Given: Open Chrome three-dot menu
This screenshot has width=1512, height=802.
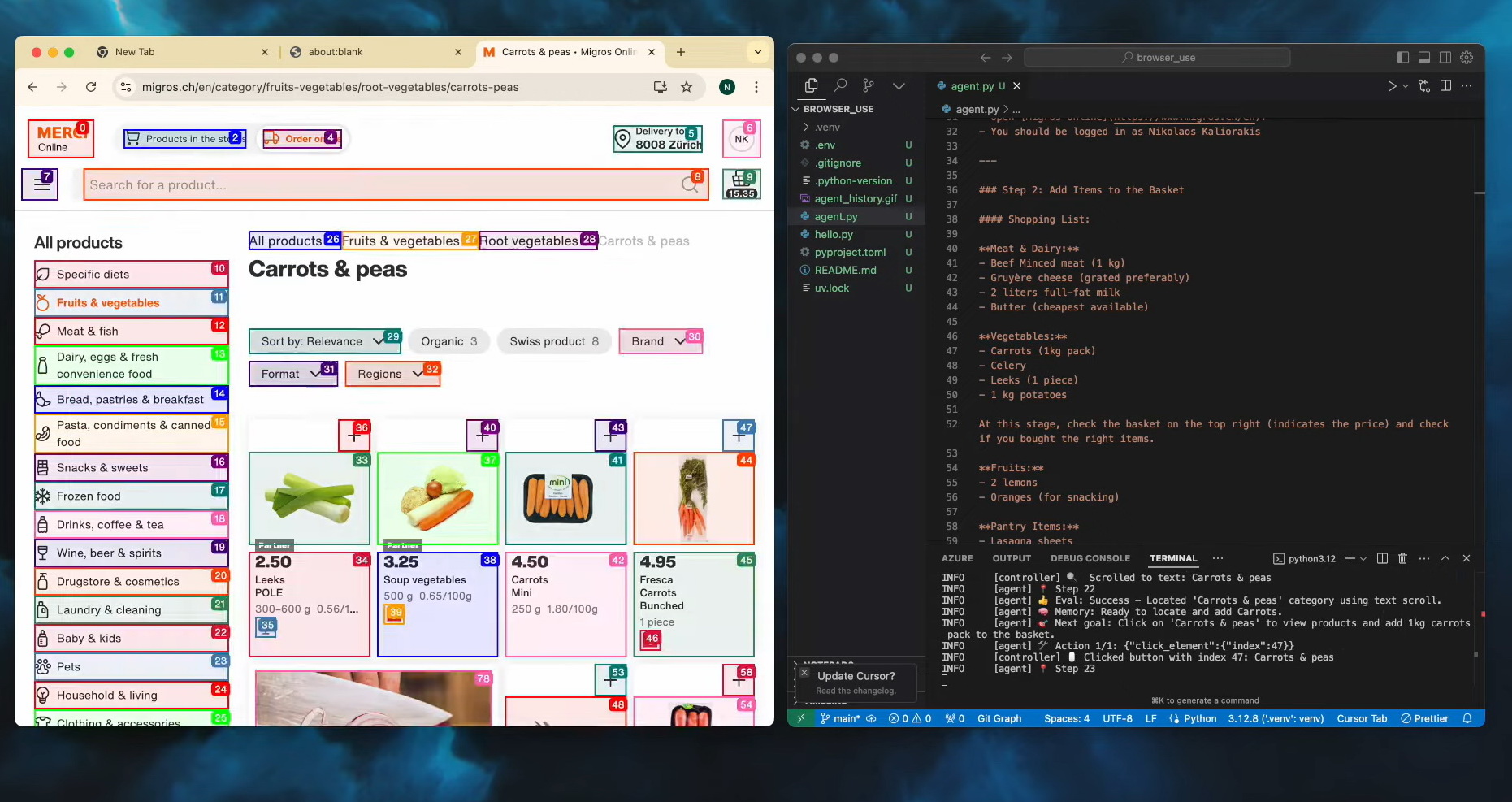Looking at the screenshot, I should tap(756, 87).
